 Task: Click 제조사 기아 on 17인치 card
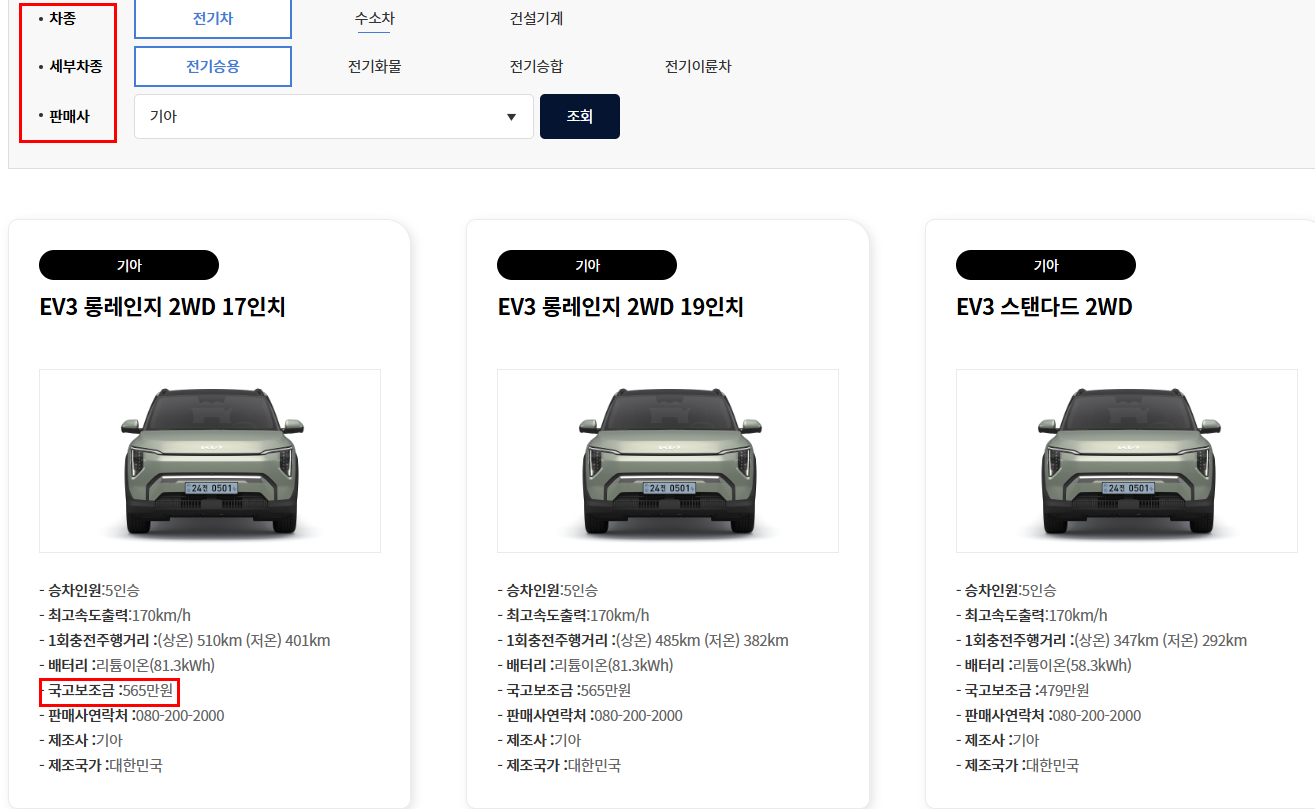pyautogui.click(x=81, y=740)
